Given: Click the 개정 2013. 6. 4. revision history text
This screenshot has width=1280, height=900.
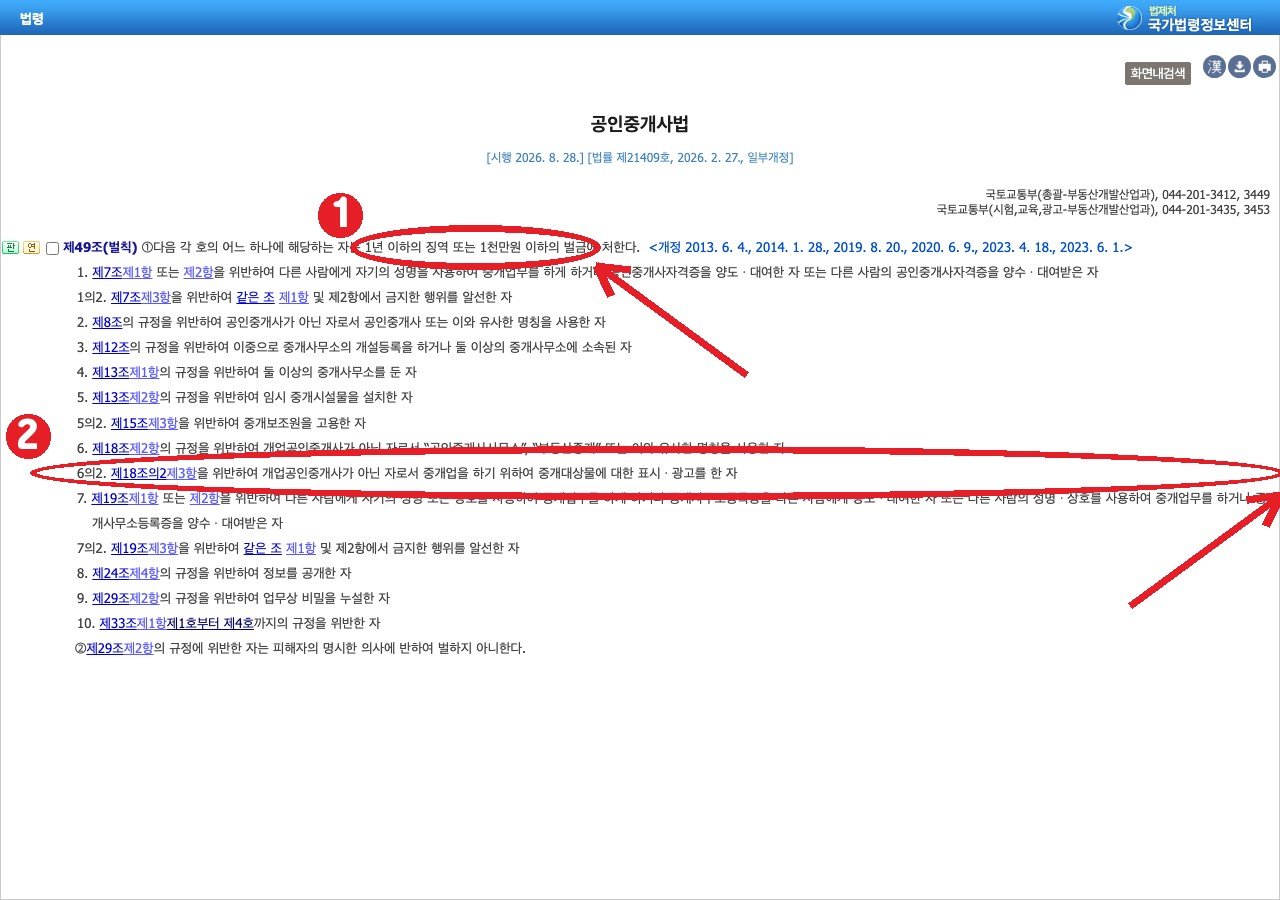Looking at the screenshot, I should point(891,247).
